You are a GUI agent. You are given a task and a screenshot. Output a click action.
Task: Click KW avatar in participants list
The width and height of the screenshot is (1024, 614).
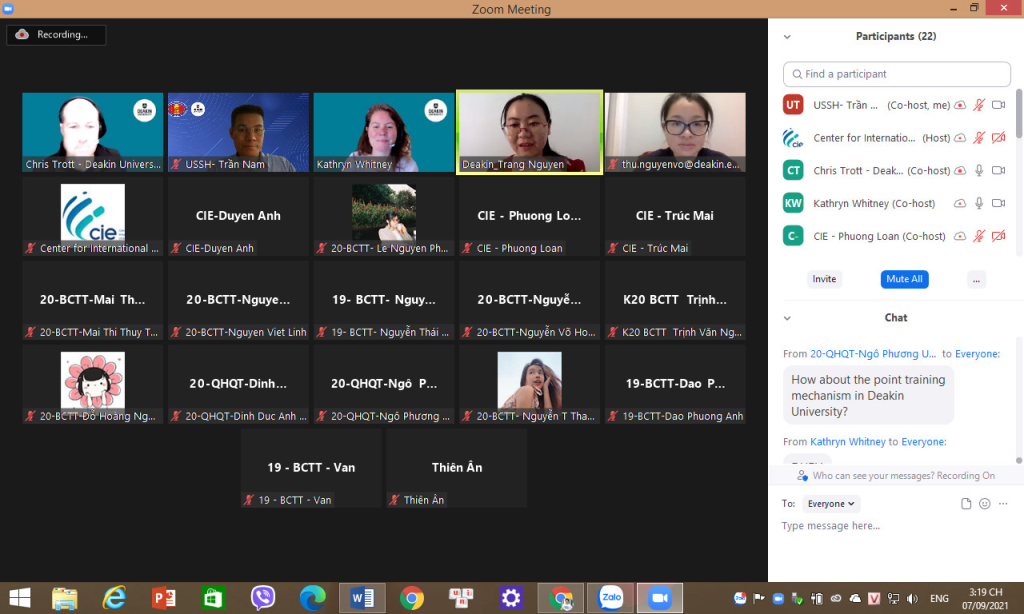[793, 203]
